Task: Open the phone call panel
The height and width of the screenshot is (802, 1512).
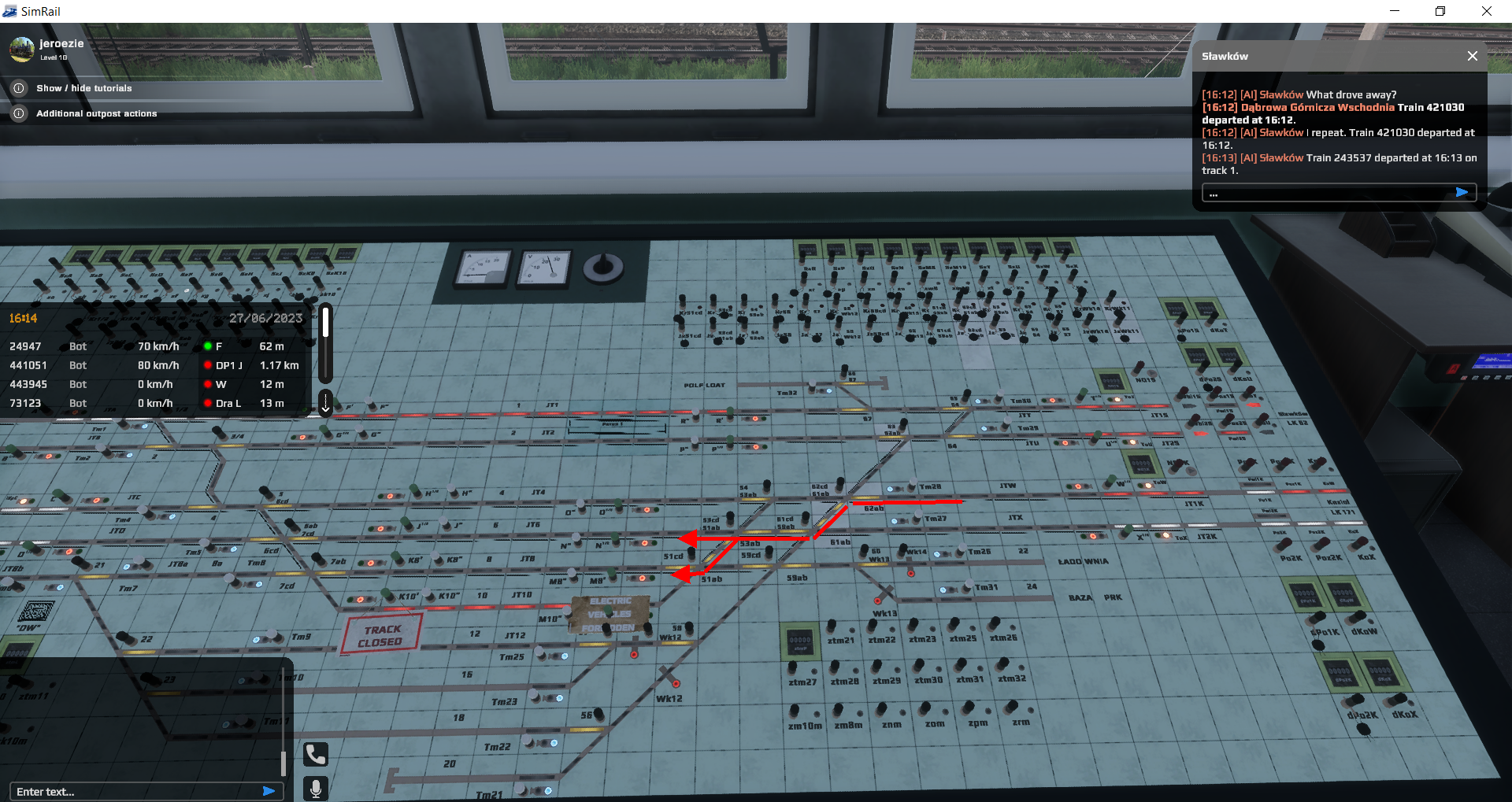Action: (x=316, y=755)
